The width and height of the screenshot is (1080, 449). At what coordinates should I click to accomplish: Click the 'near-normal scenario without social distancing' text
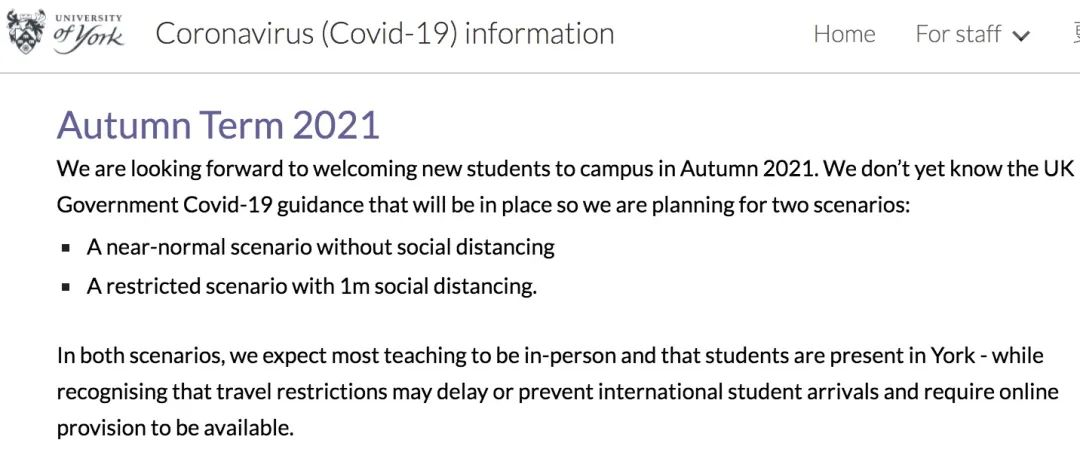(x=320, y=247)
